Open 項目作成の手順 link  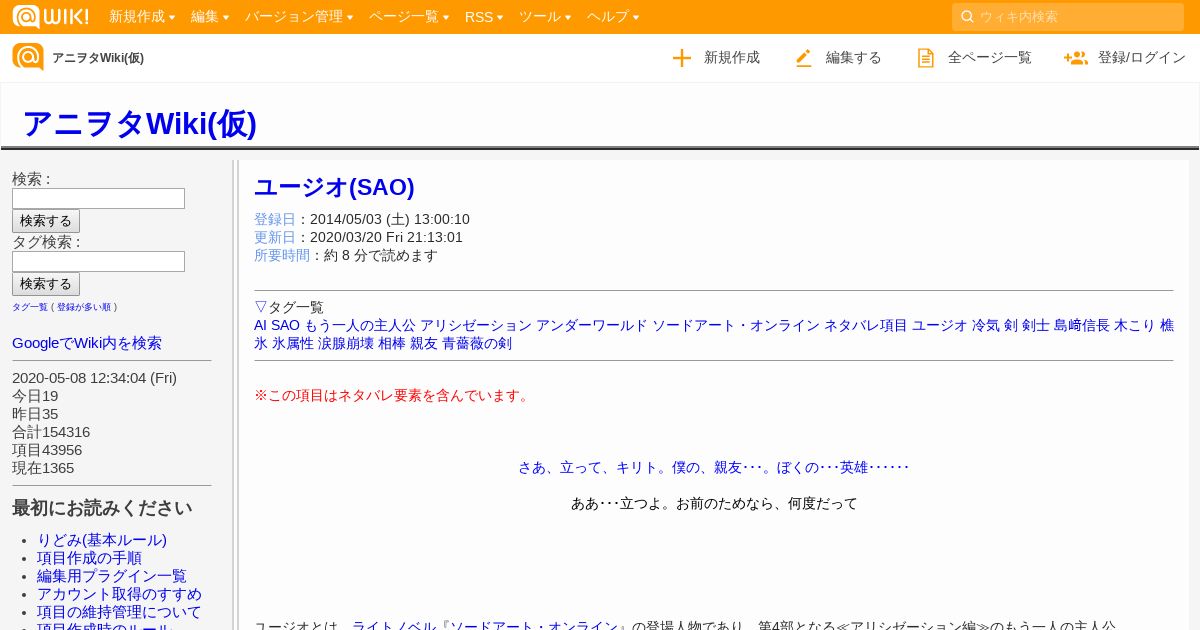point(89,558)
